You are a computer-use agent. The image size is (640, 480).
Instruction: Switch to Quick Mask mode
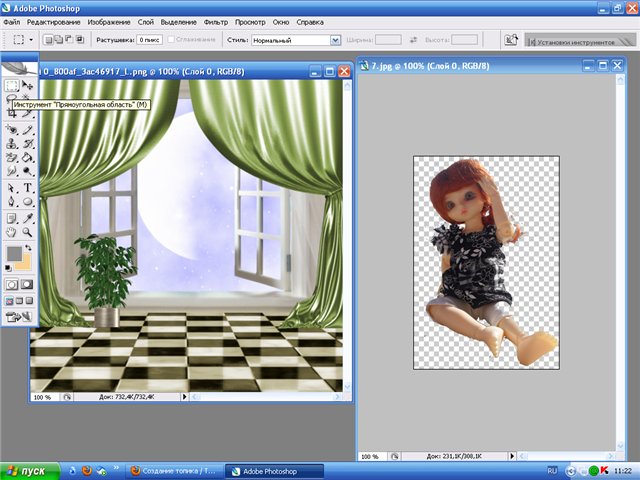[x=28, y=284]
